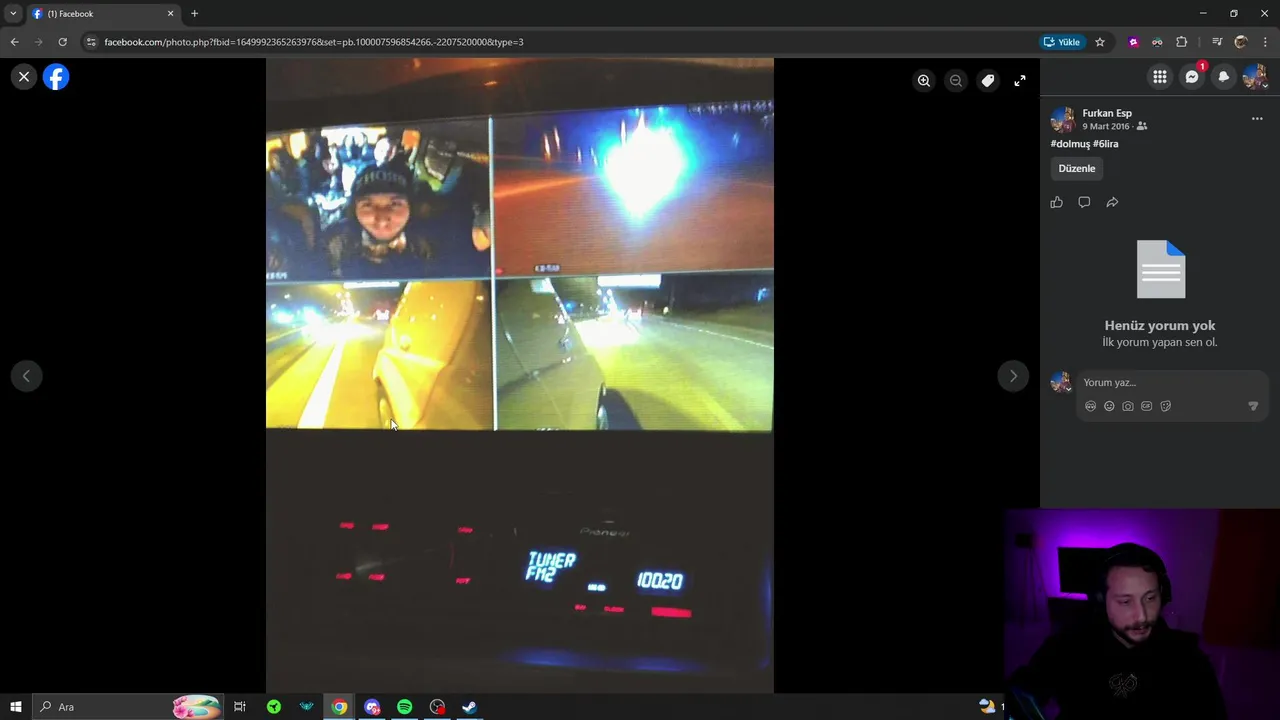Image resolution: width=1280 pixels, height=720 pixels.
Task: Bookmark this page with star
Action: pyautogui.click(x=1100, y=42)
